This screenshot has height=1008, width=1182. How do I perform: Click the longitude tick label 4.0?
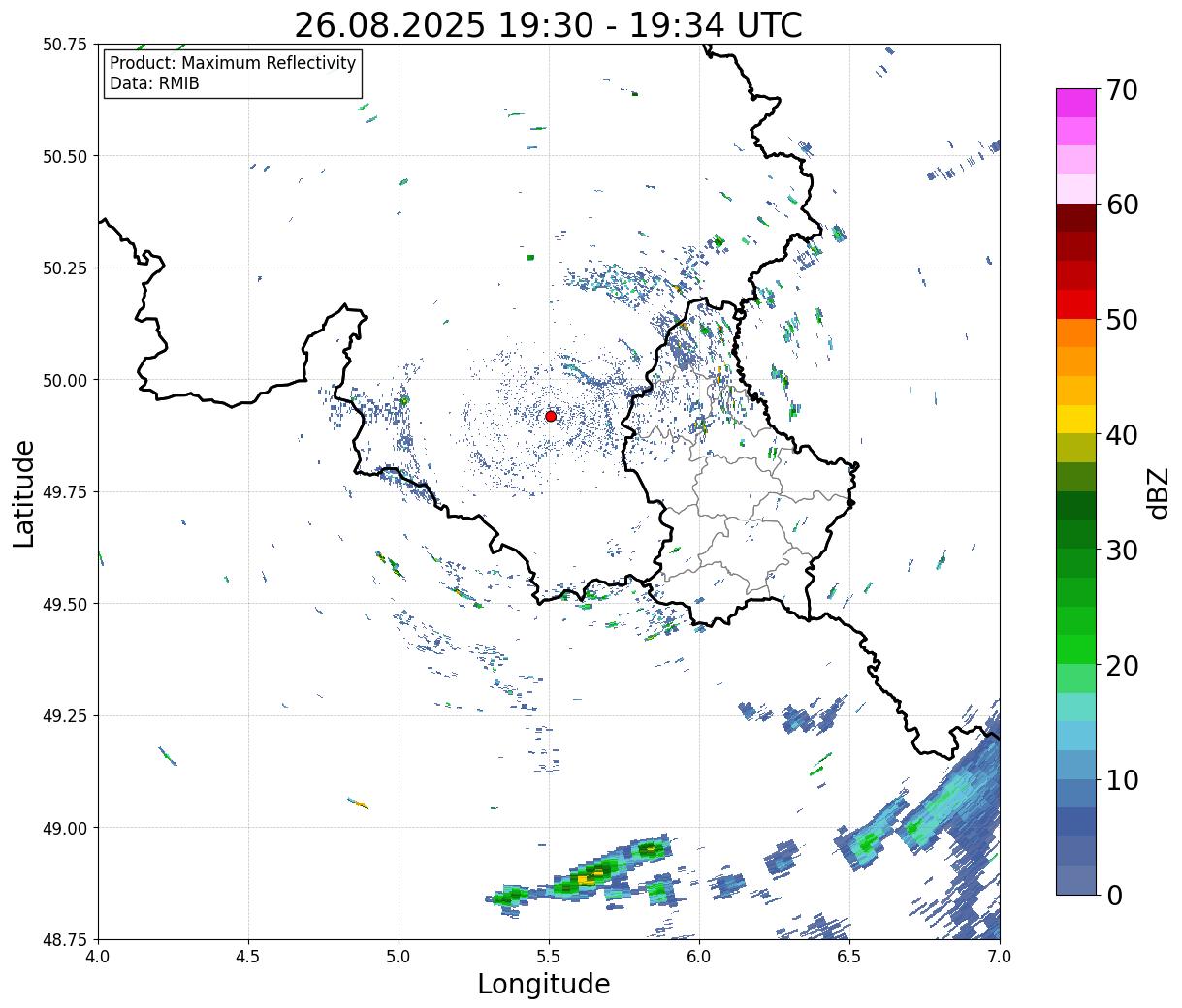coord(98,956)
